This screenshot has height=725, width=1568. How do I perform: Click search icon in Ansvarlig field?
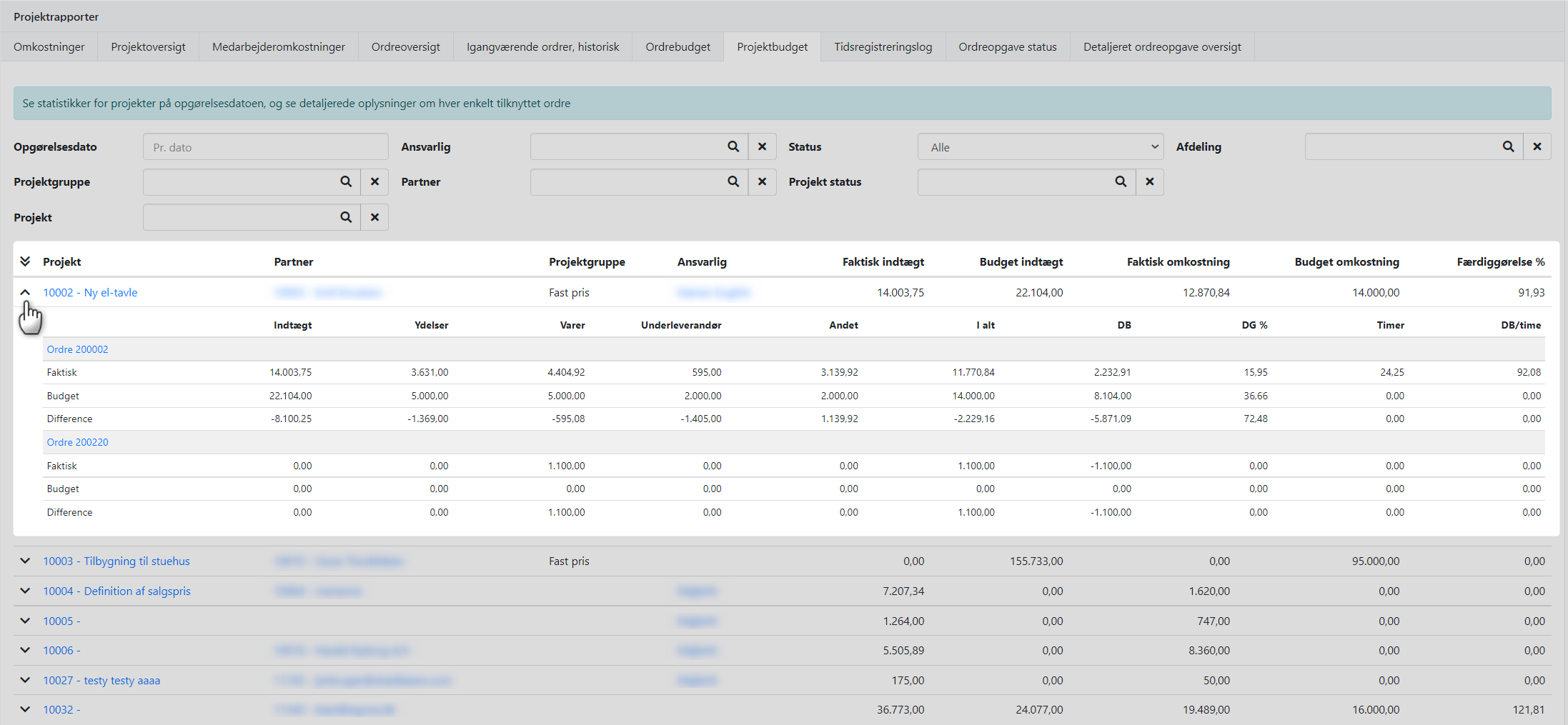click(733, 146)
